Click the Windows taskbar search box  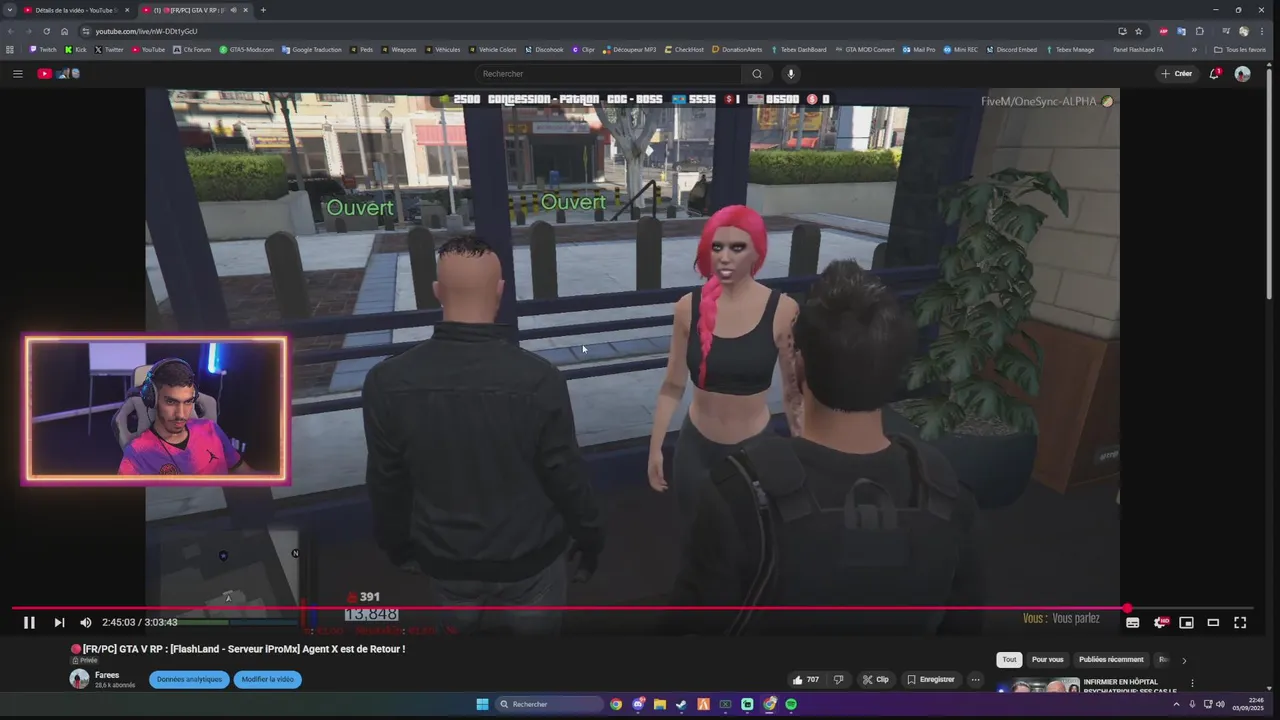(x=550, y=704)
